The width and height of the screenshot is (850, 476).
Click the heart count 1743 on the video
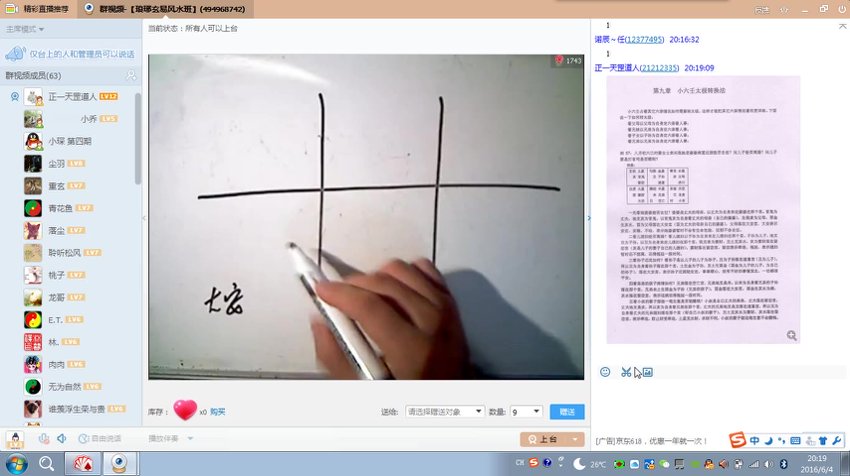[568, 61]
